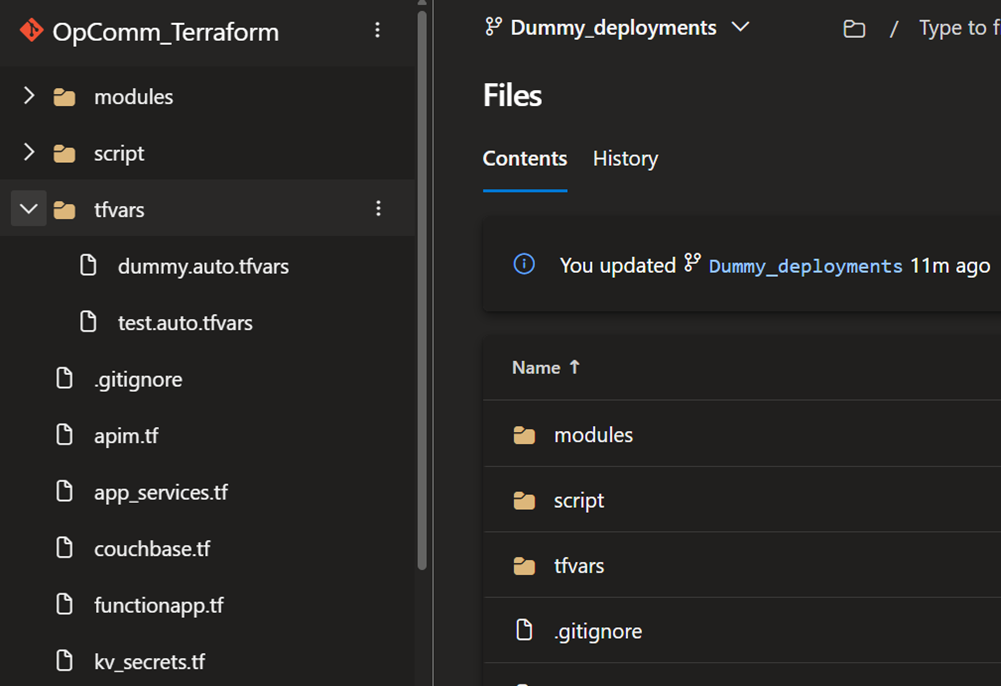Open tfvars folder from the file list

[579, 566]
